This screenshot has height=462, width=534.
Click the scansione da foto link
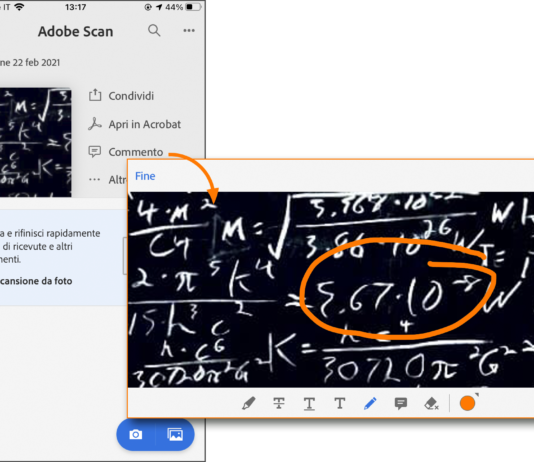pos(36,281)
